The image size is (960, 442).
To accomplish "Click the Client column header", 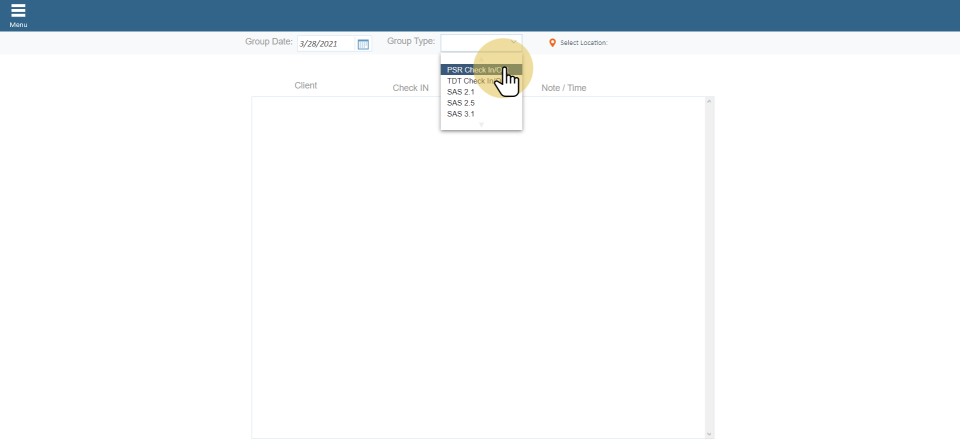I will (x=306, y=86).
